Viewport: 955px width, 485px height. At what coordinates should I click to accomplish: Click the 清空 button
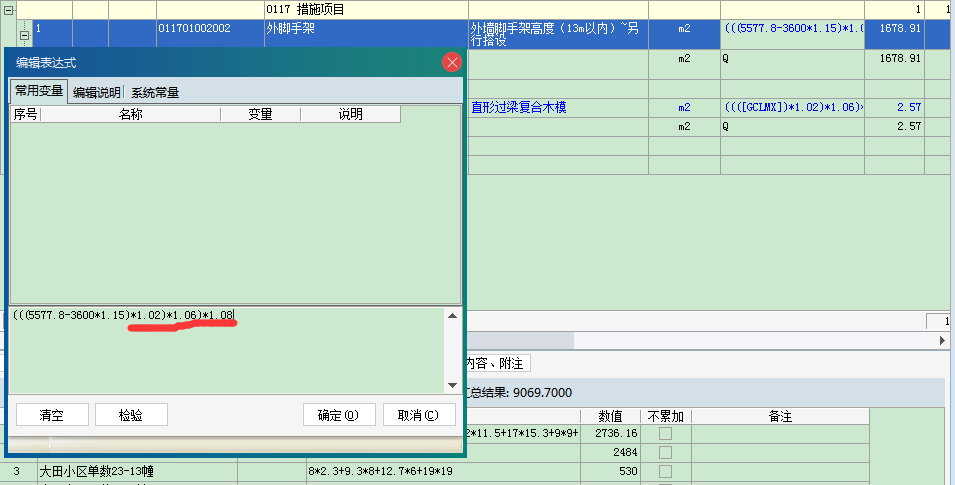pos(52,415)
